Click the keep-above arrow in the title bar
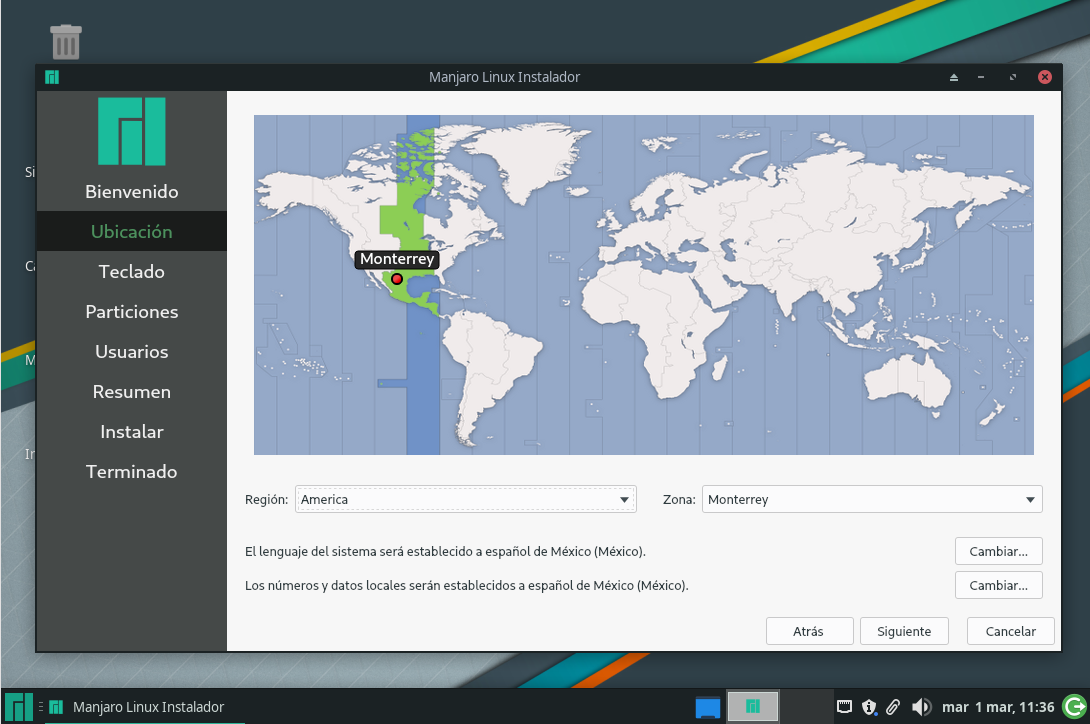The width and height of the screenshot is (1090, 724). coord(953,77)
